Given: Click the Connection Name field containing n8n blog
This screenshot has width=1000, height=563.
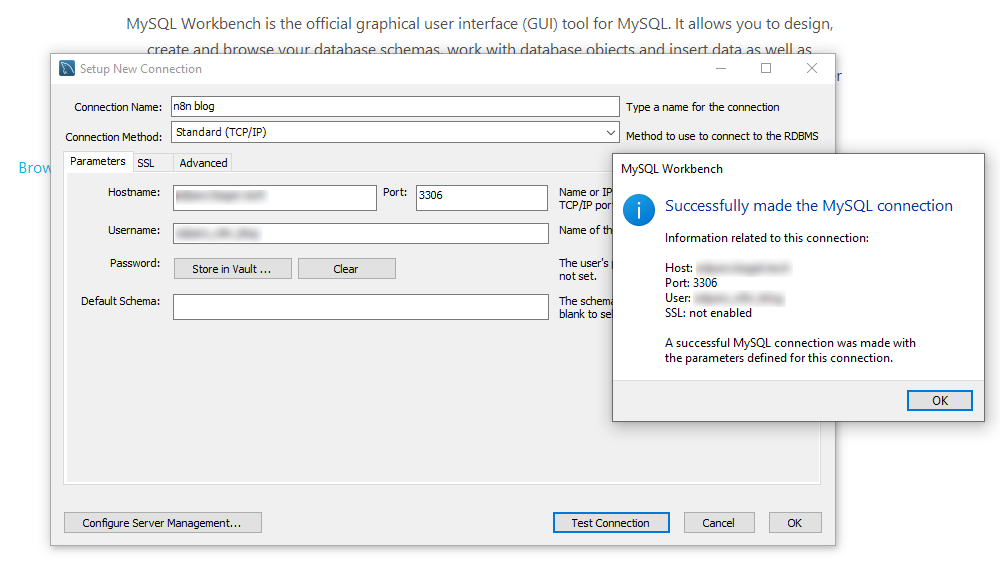Looking at the screenshot, I should click(x=394, y=107).
